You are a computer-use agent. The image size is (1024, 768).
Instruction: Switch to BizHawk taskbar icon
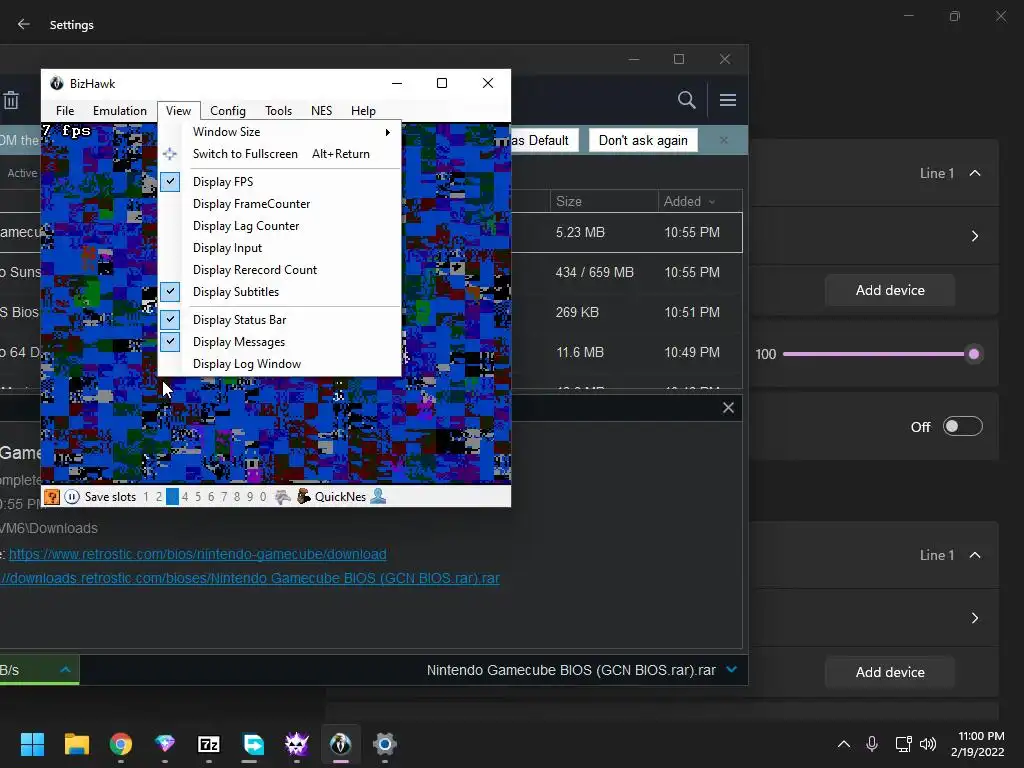[x=341, y=744]
